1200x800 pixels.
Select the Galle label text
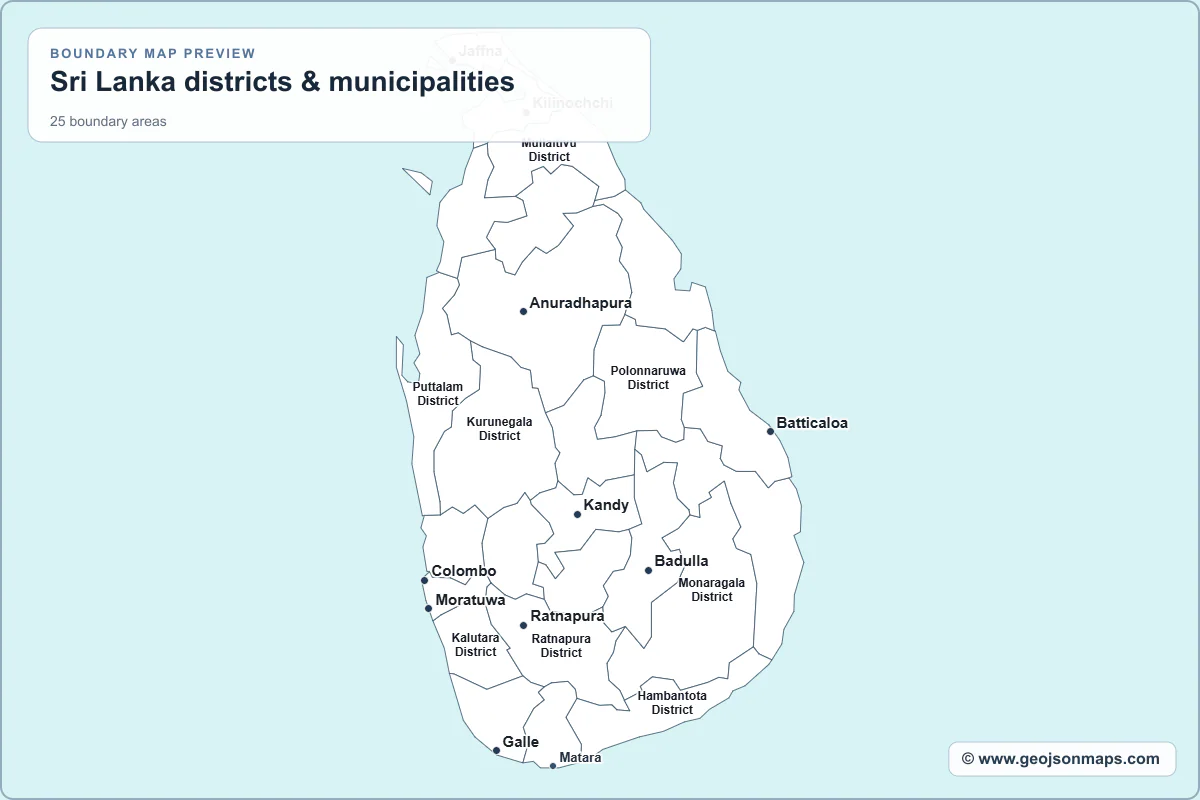(521, 742)
